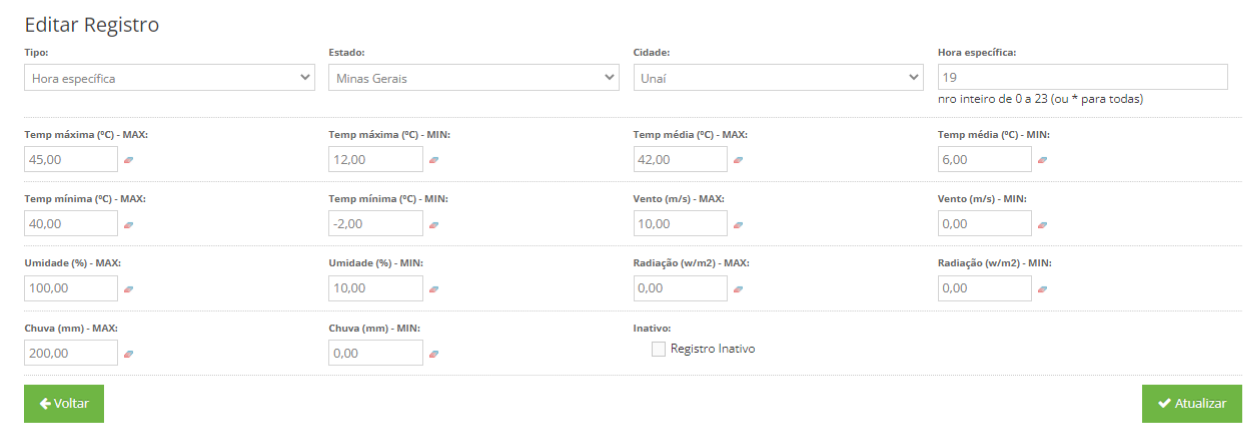Click eraser icon beside Temp máxima MAX
This screenshot has width=1252, height=434.
(x=129, y=160)
